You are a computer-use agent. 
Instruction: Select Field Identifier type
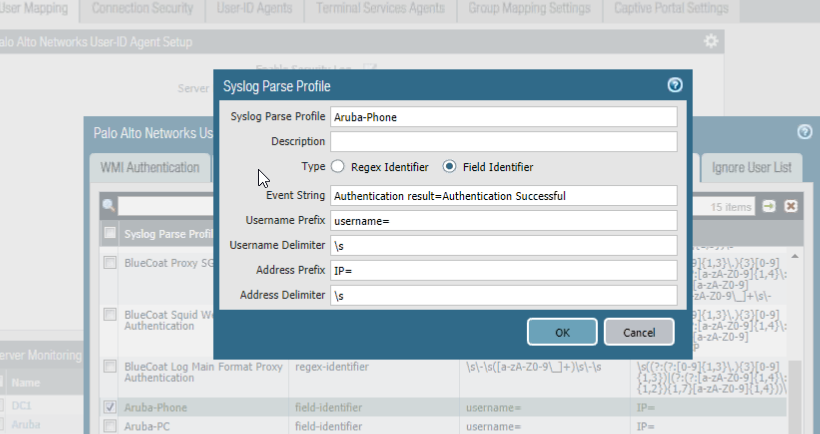click(x=449, y=166)
